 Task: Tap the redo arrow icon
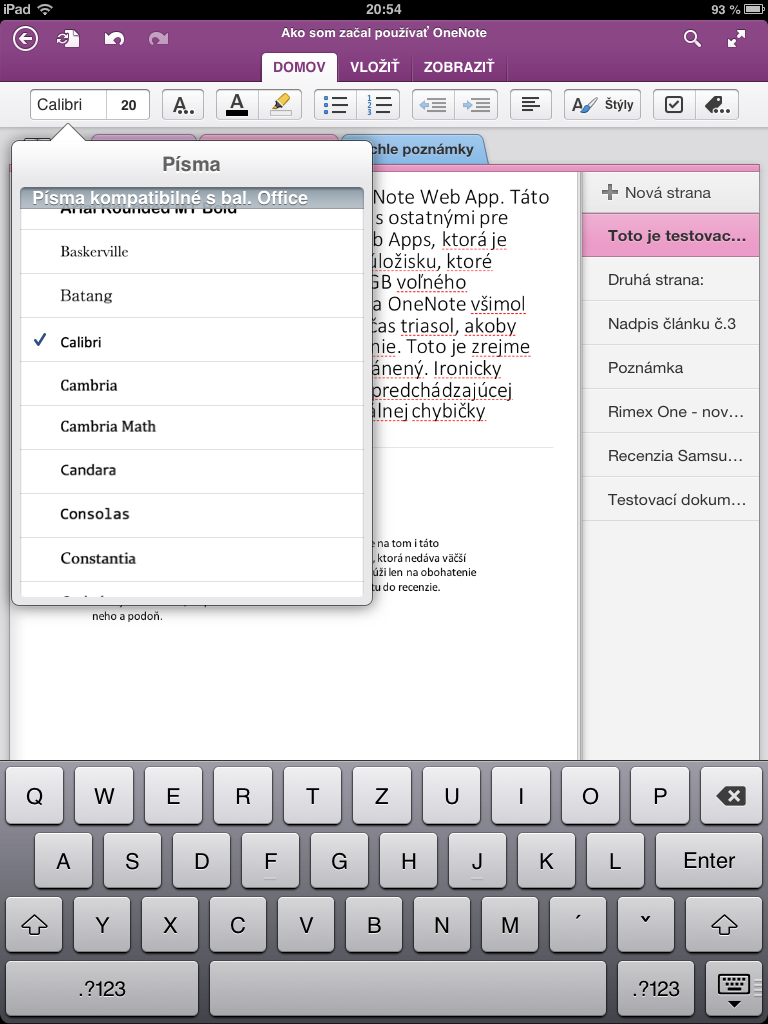click(158, 39)
